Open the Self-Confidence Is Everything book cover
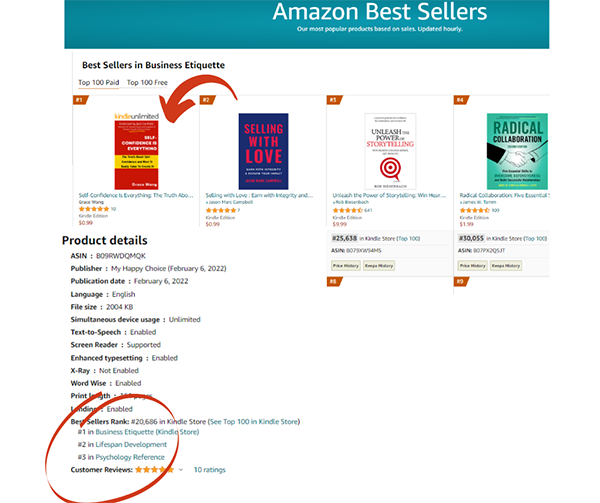Screen dimensions: 600x503 click(x=137, y=150)
